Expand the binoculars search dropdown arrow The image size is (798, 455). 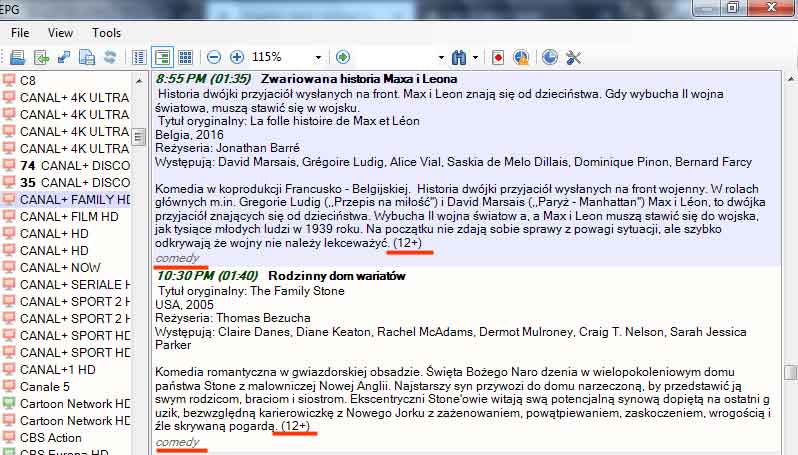(476, 57)
